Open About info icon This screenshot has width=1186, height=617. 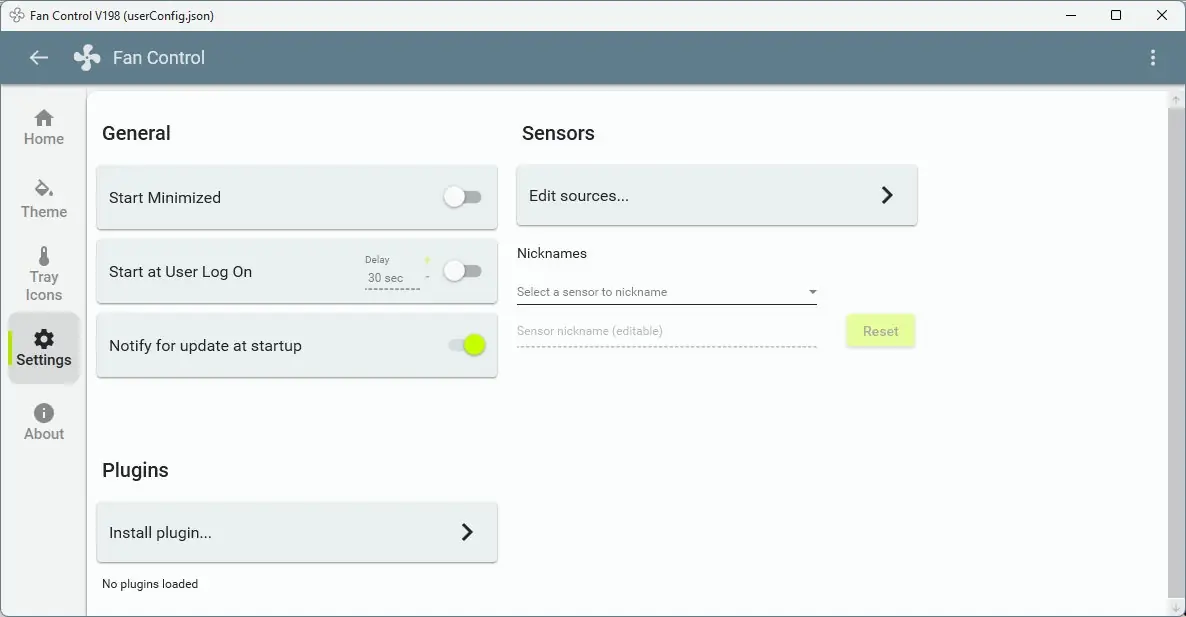click(x=44, y=413)
